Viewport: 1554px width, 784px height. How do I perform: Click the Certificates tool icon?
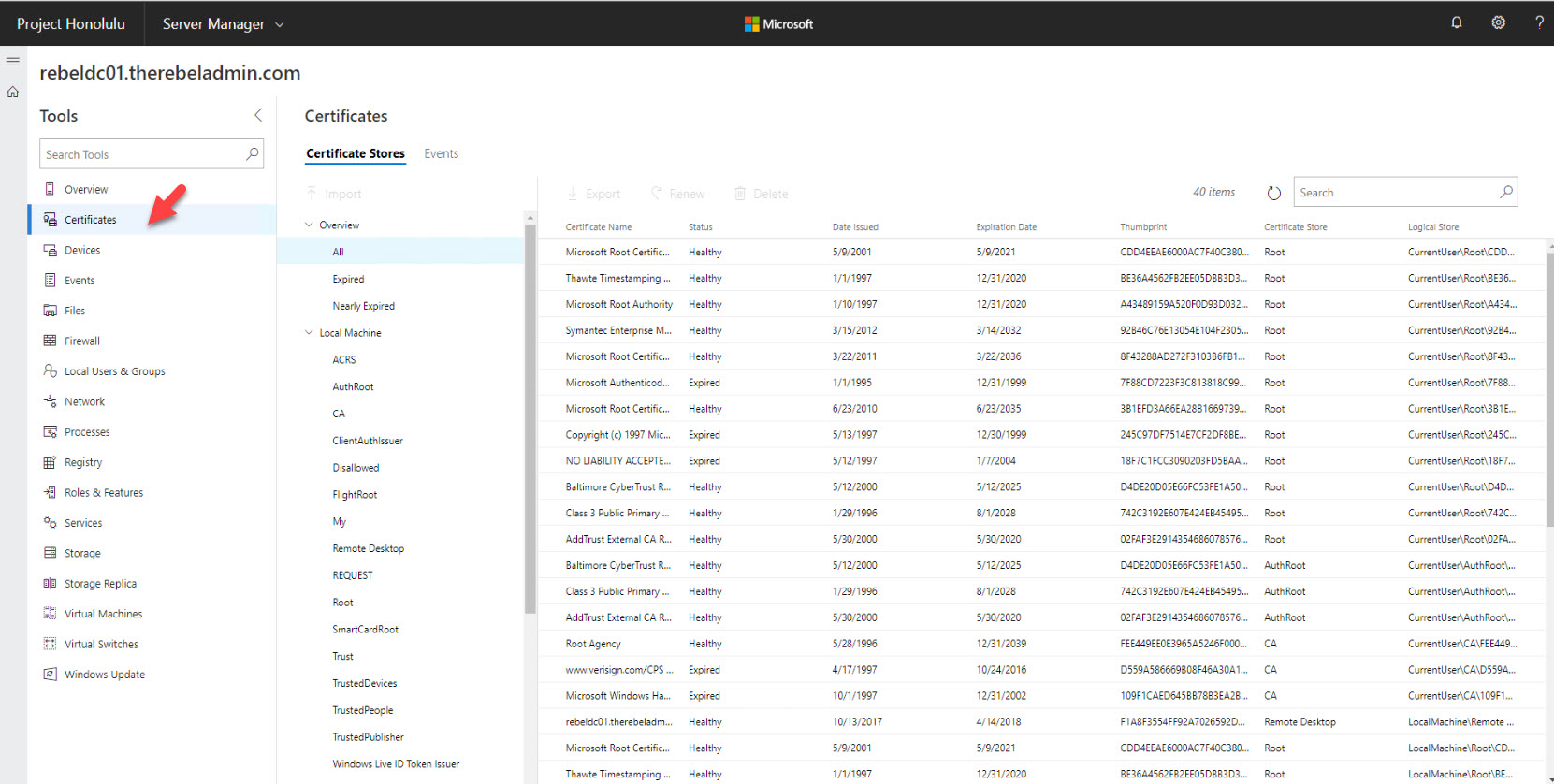[50, 219]
